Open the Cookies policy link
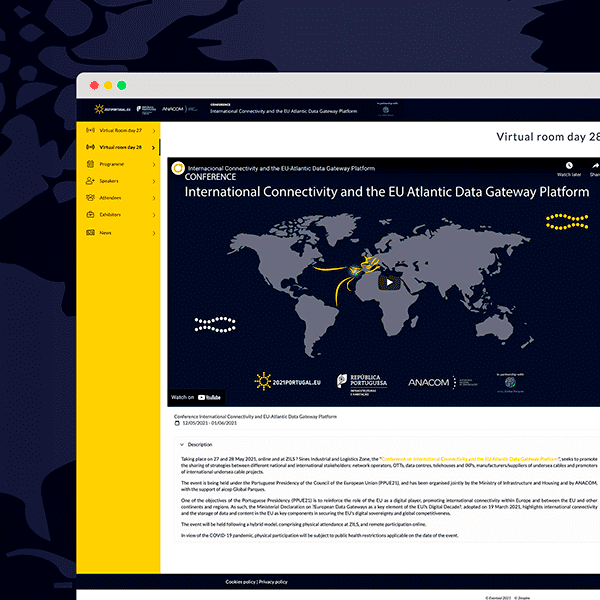Viewport: 600px width, 600px height. point(240,582)
